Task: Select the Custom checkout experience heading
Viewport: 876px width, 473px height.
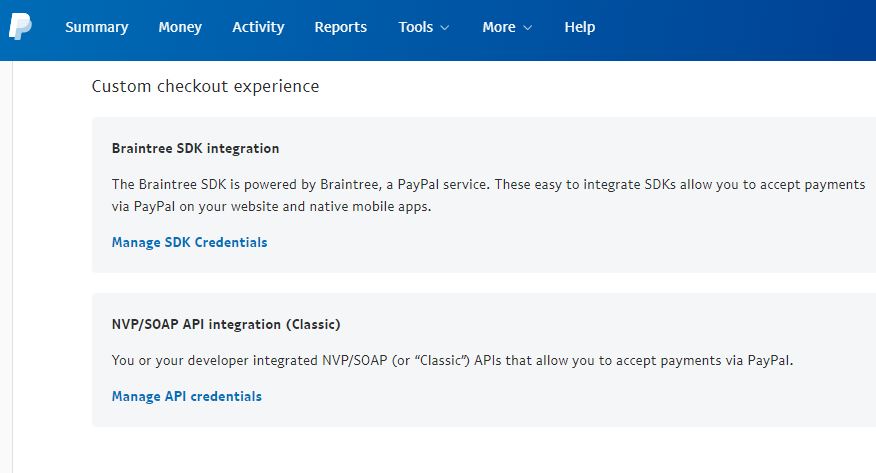Action: point(206,86)
